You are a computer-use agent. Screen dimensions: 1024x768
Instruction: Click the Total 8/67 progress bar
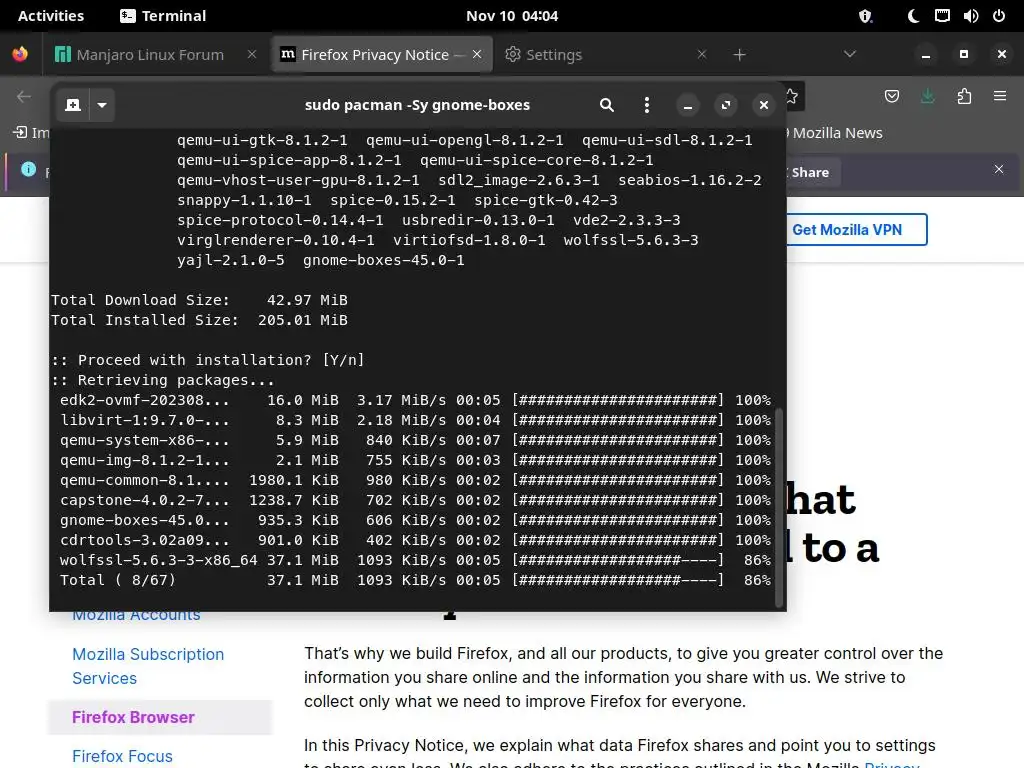(618, 581)
